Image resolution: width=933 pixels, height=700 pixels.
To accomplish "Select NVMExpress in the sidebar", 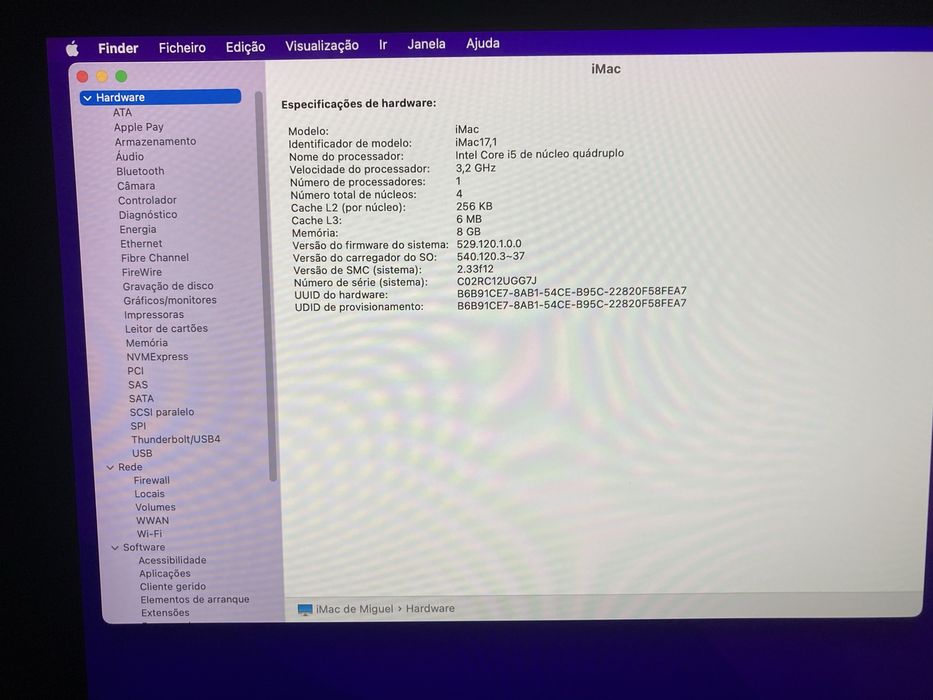I will [x=158, y=357].
